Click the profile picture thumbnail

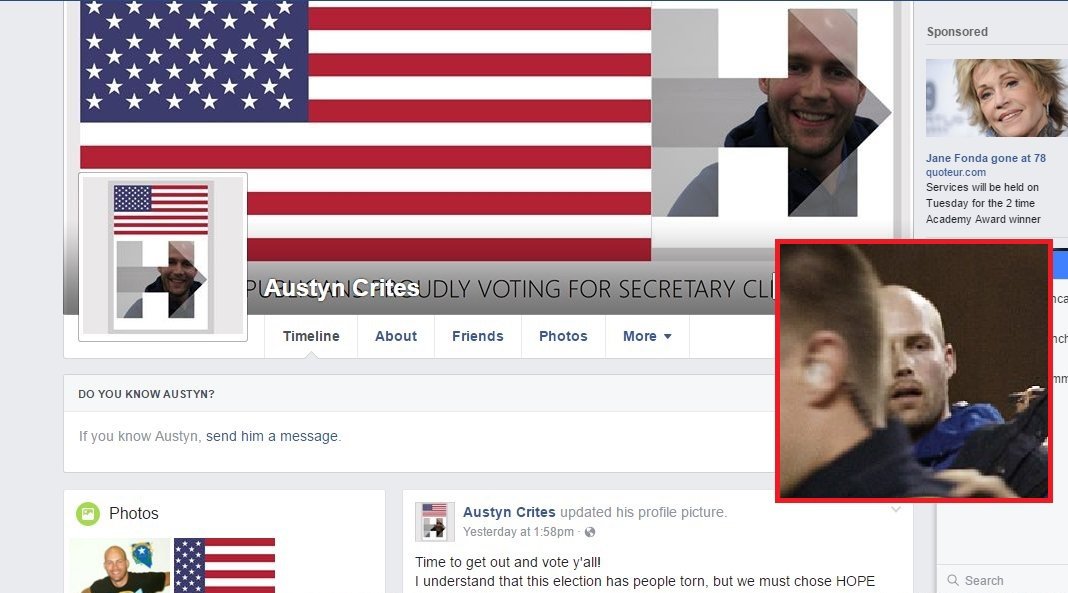163,257
